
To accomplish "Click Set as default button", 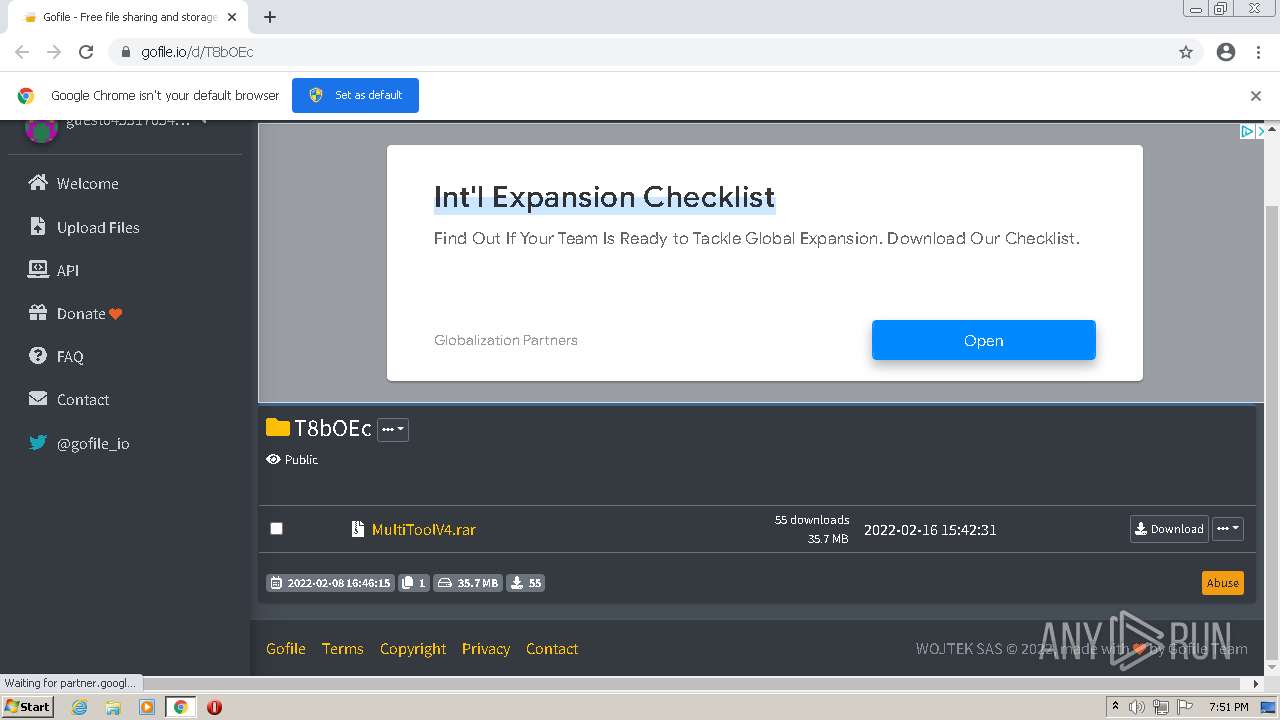I will click(x=355, y=95).
